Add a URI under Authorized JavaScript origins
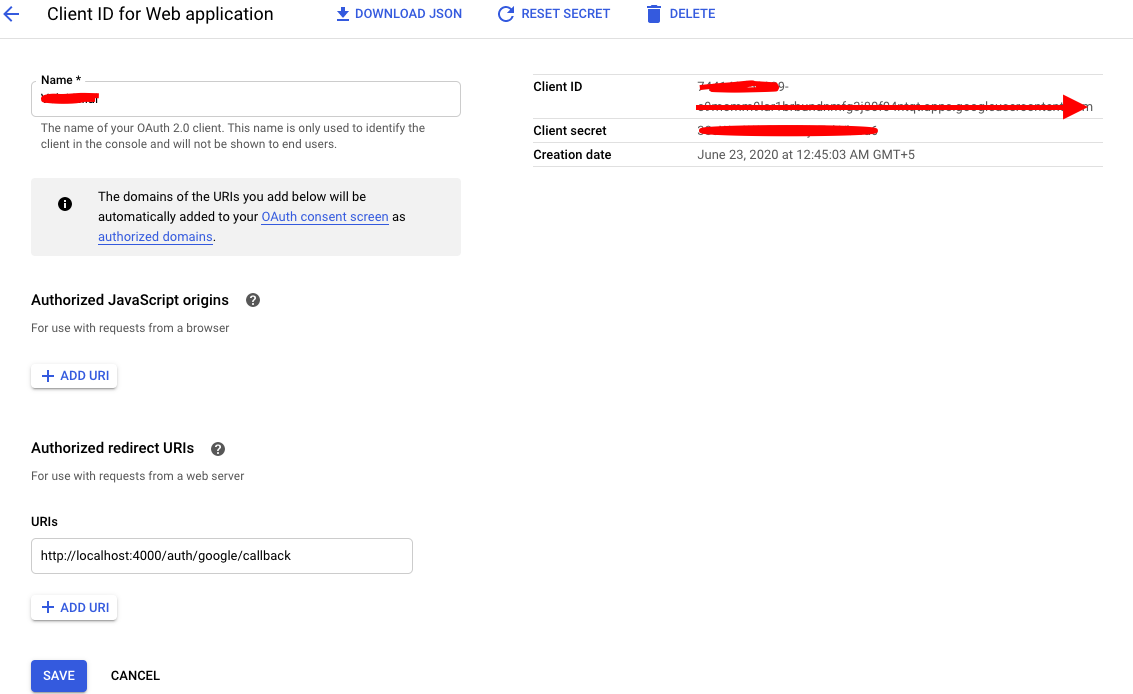 (x=74, y=376)
